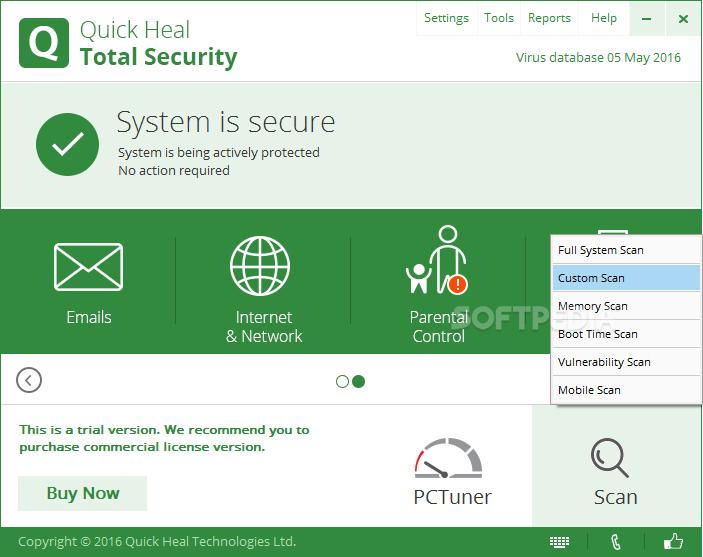Launch the PCTuner speedometer icon
The image size is (703, 557).
pos(448,458)
